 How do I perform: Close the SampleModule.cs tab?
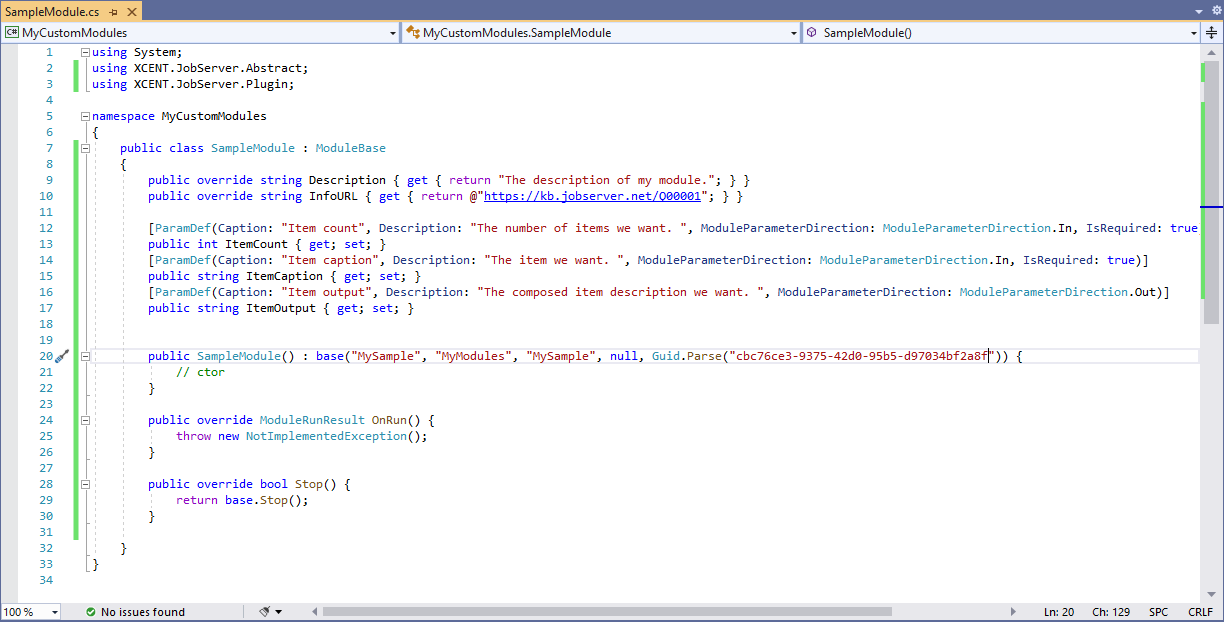[x=133, y=11]
